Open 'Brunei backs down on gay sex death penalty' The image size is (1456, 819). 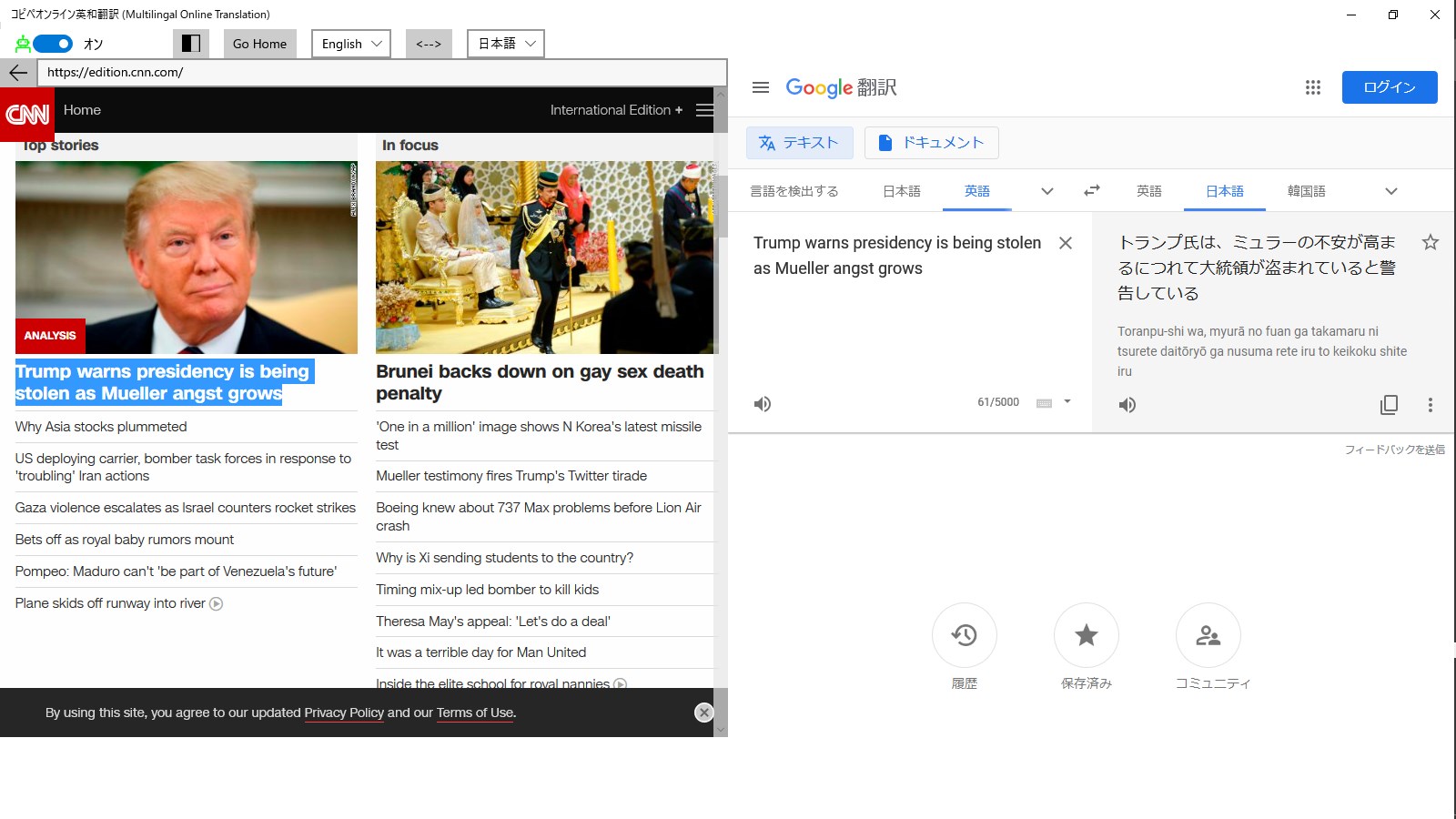pyautogui.click(x=540, y=382)
